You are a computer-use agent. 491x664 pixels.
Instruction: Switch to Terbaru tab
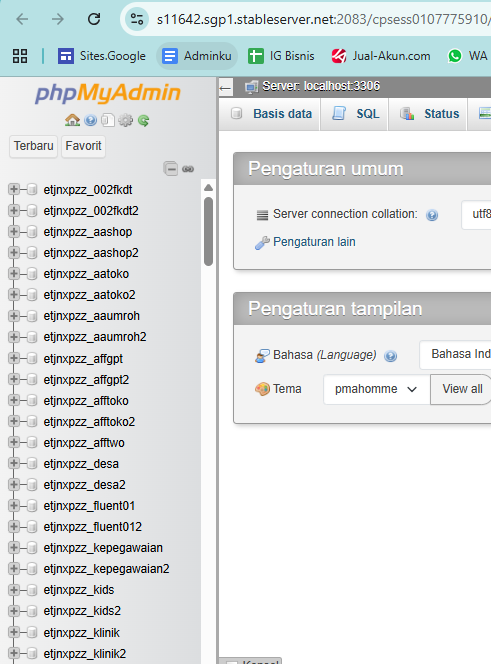click(x=33, y=146)
